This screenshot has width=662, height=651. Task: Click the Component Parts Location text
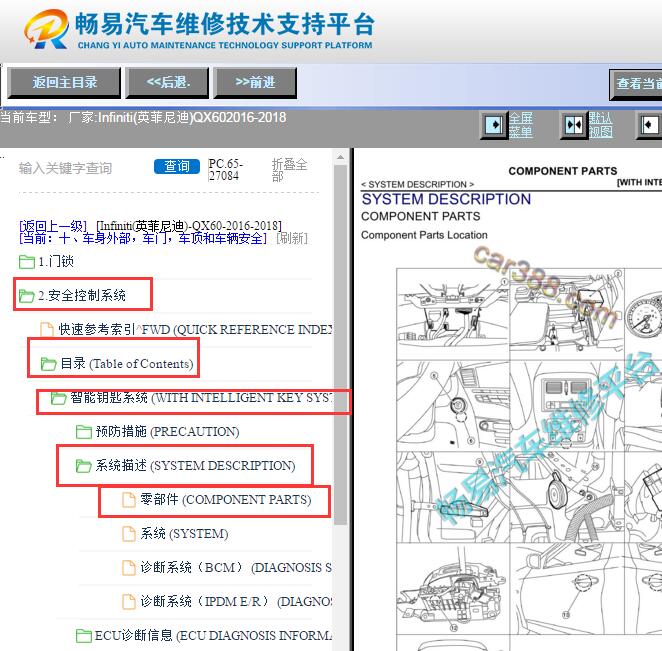[424, 235]
